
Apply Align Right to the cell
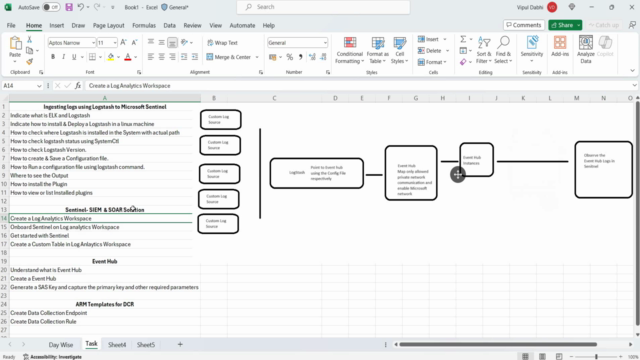coord(172,57)
